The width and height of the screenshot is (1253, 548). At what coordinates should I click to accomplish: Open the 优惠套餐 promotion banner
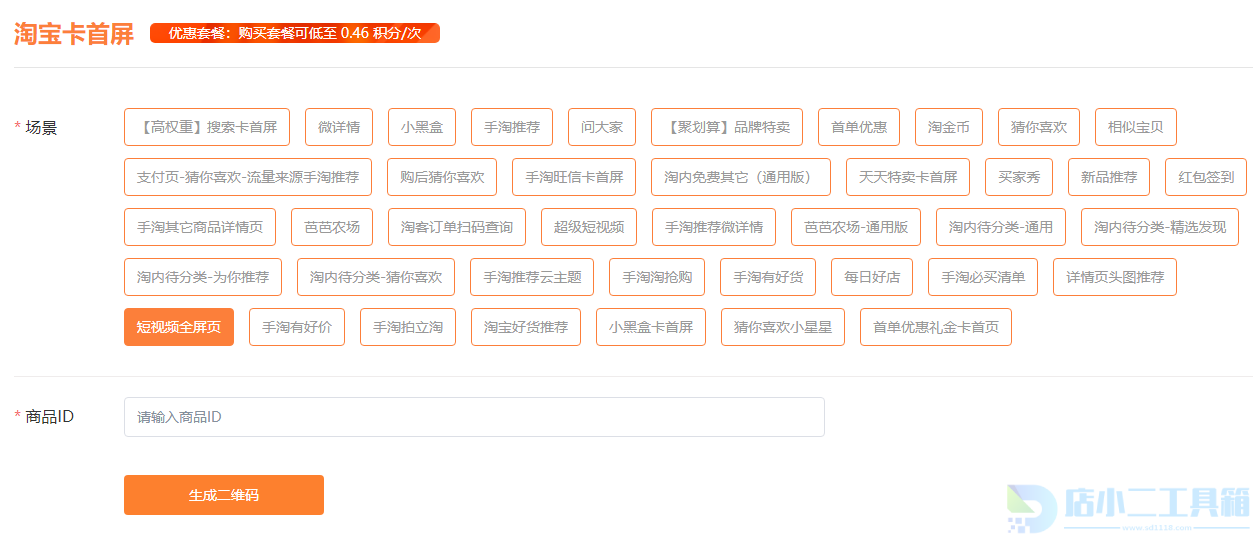[295, 33]
